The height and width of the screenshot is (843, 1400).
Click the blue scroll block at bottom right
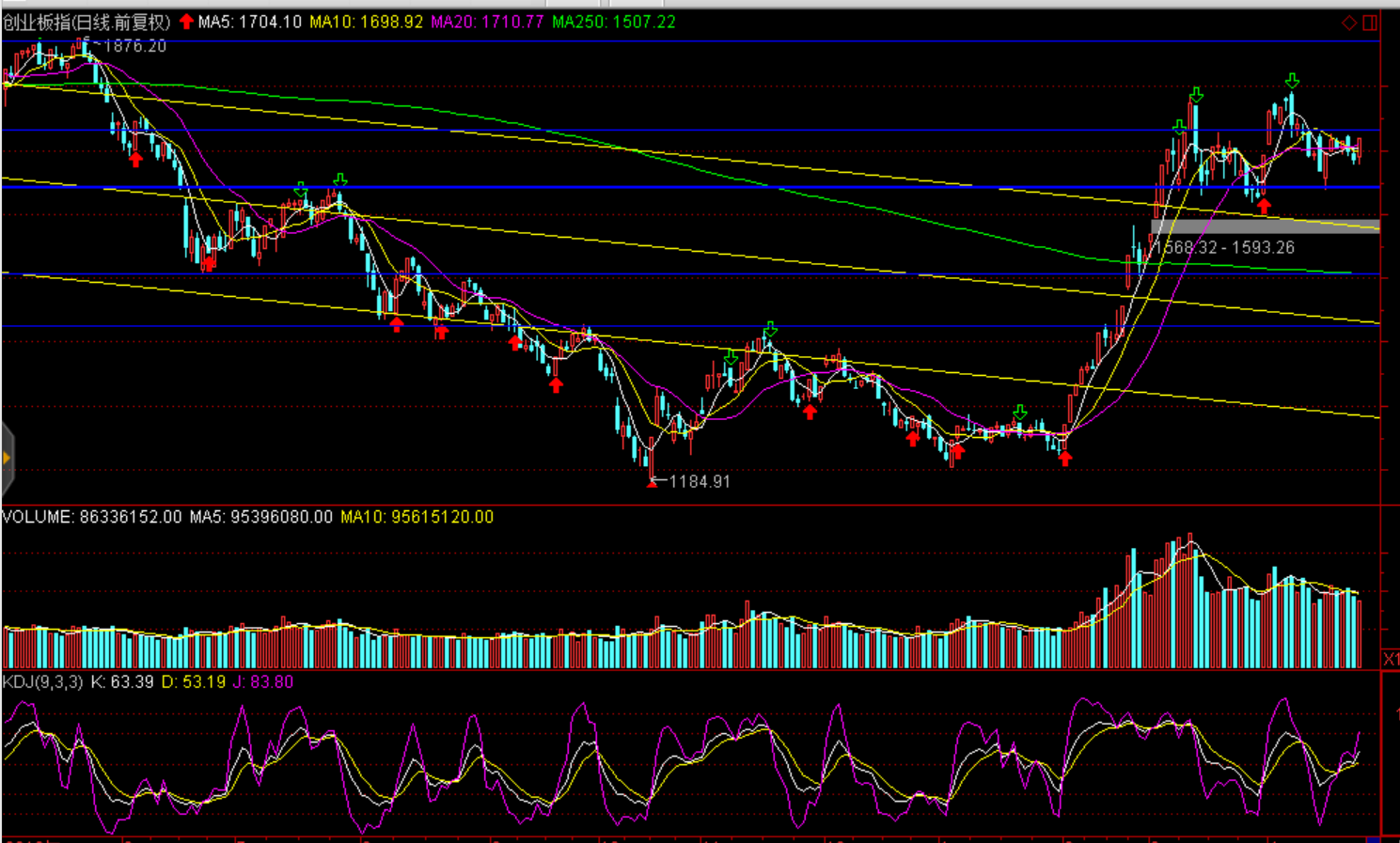(1373, 839)
